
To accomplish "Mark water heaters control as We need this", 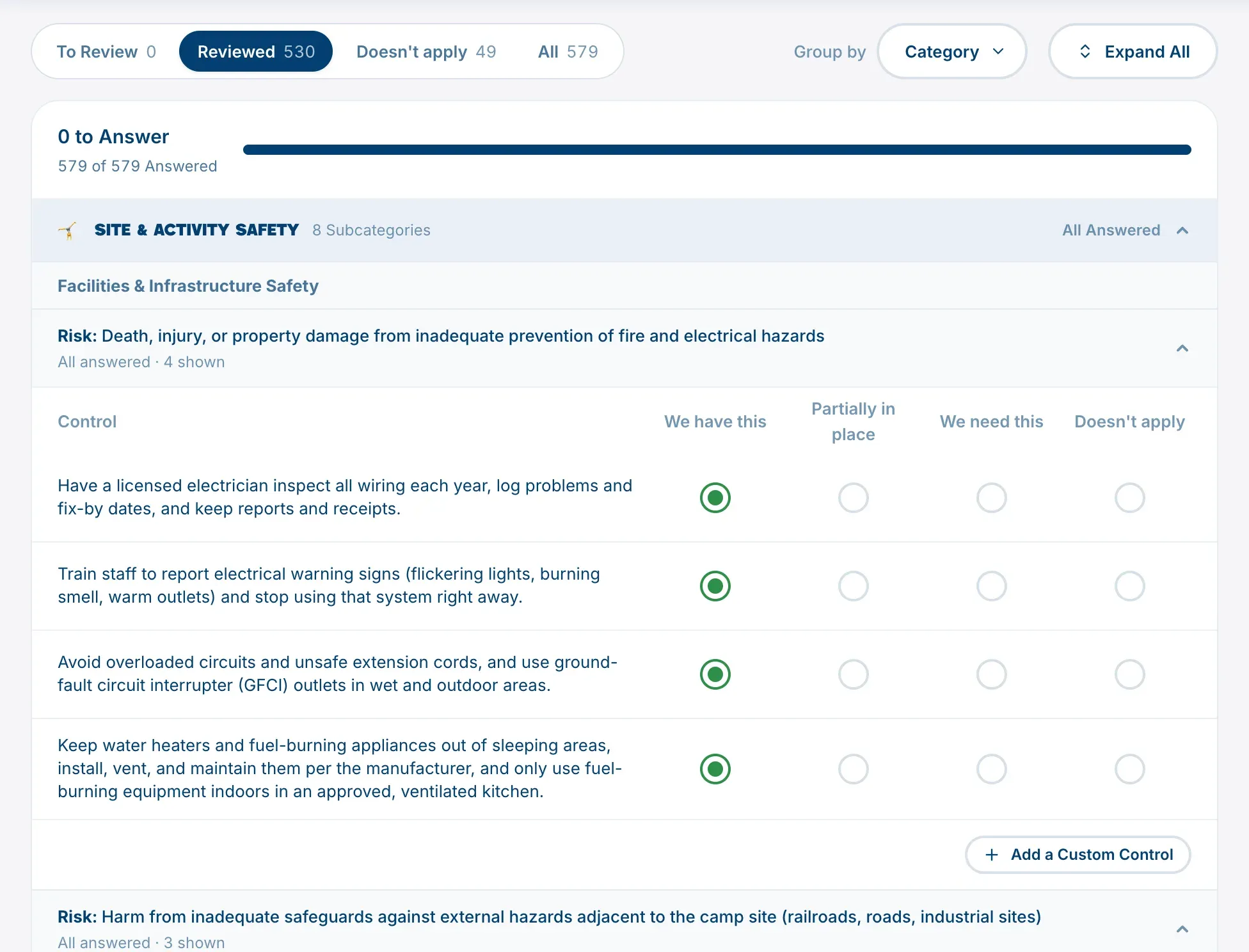I will click(992, 769).
